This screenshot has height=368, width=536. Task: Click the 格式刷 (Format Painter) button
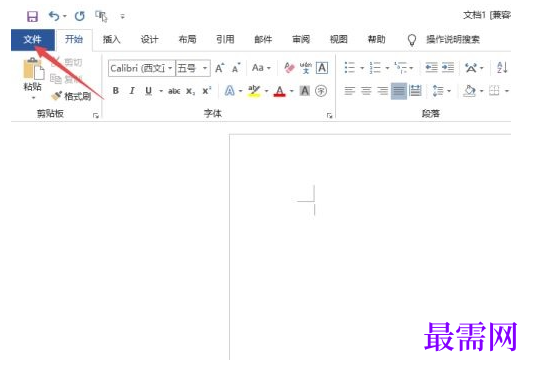(x=71, y=96)
